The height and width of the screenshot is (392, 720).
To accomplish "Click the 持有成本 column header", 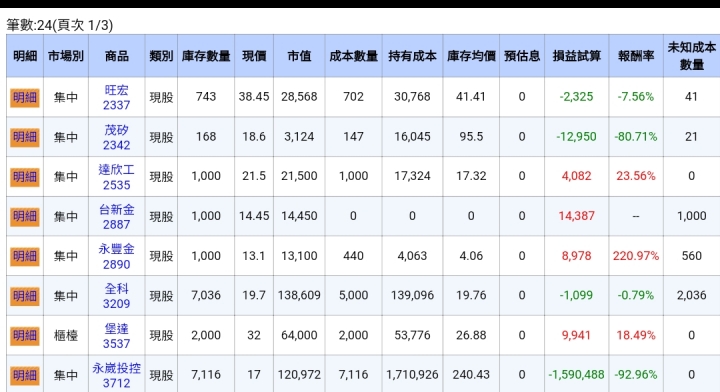I will pos(412,56).
